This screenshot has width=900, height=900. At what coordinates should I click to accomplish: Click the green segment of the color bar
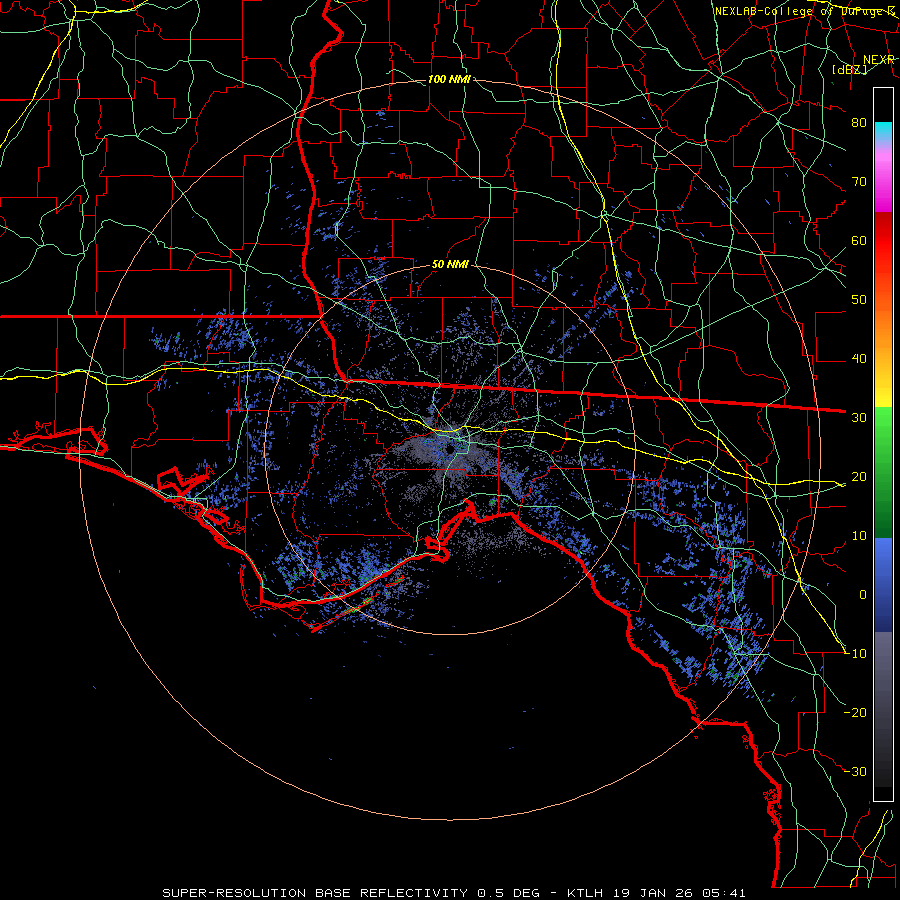(883, 472)
